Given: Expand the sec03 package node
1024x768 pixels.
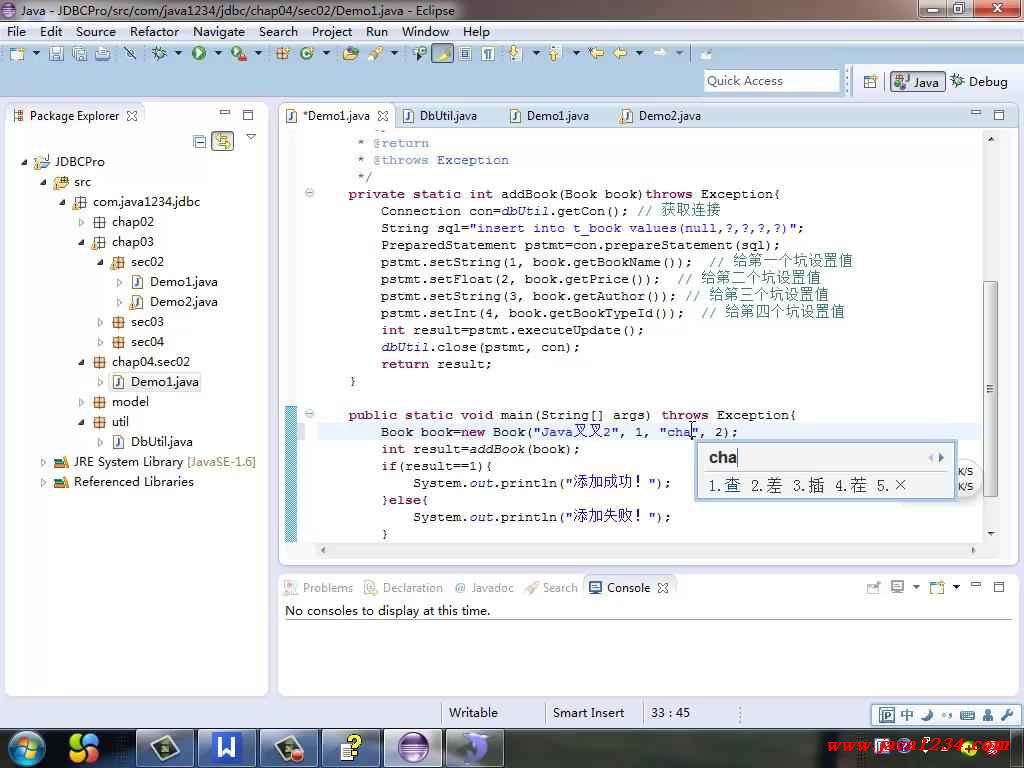Looking at the screenshot, I should (x=100, y=322).
